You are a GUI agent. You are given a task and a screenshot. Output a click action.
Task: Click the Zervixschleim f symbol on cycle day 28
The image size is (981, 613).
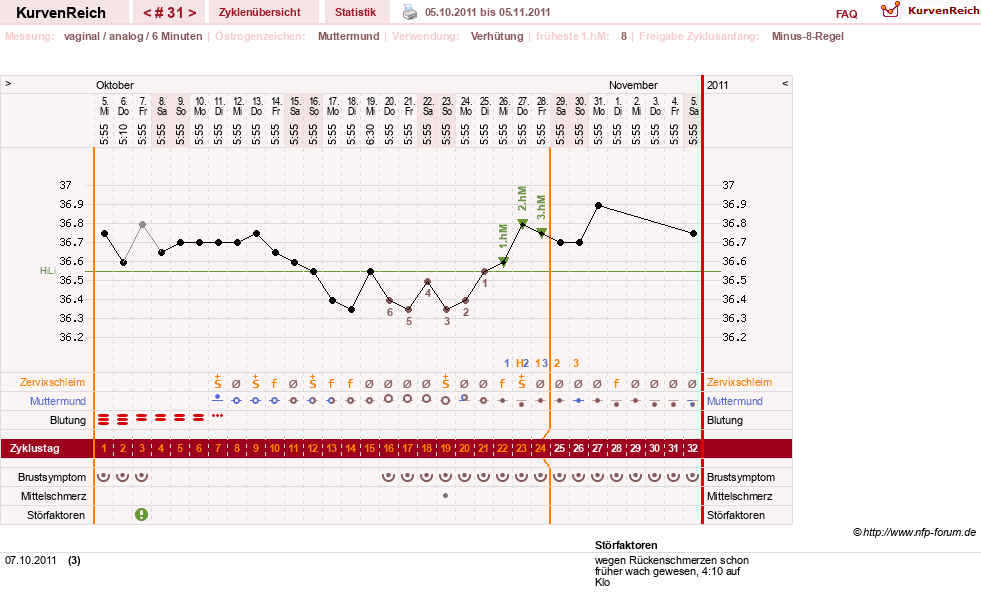(x=616, y=383)
